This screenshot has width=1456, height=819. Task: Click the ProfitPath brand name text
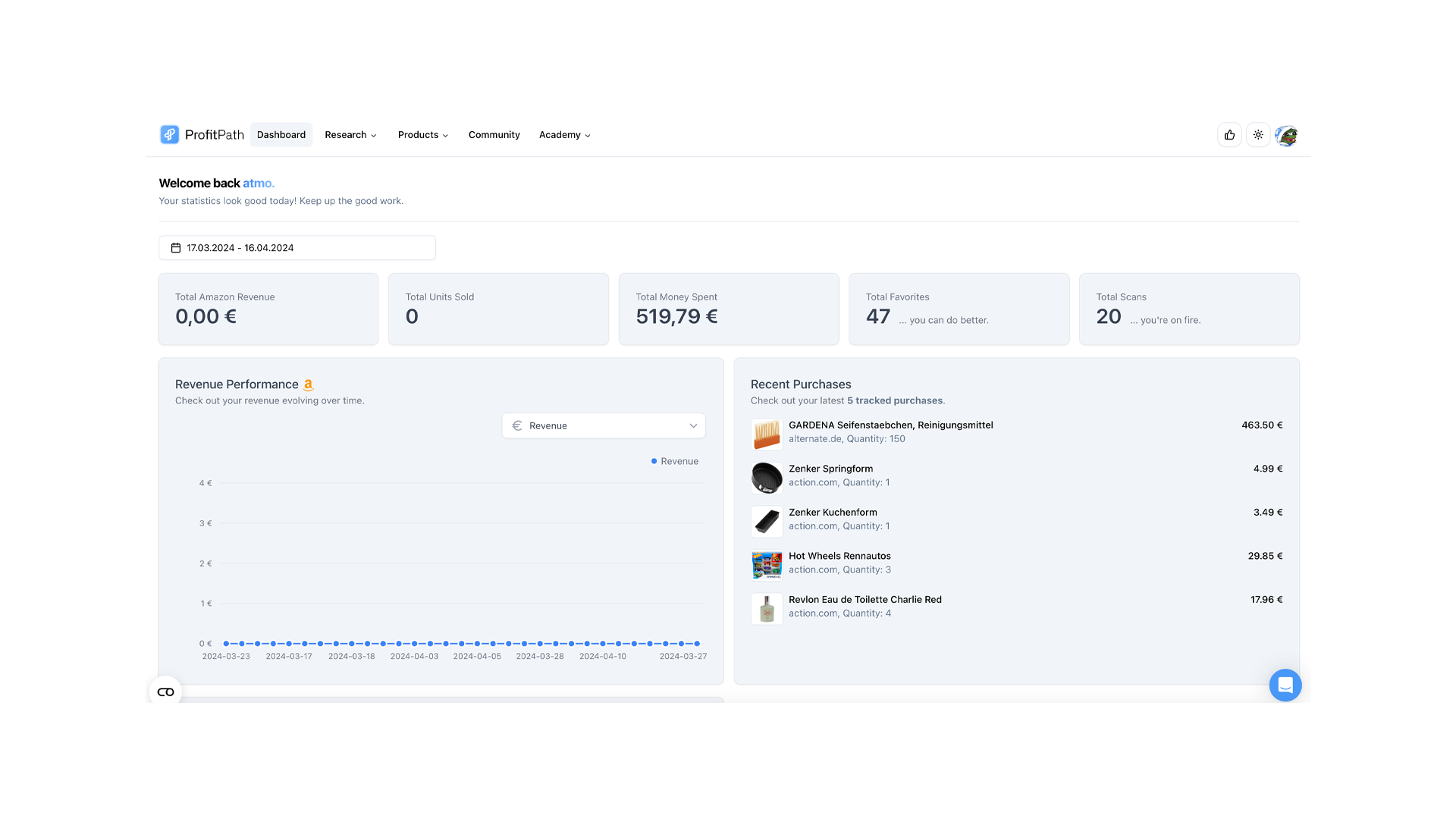tap(215, 134)
